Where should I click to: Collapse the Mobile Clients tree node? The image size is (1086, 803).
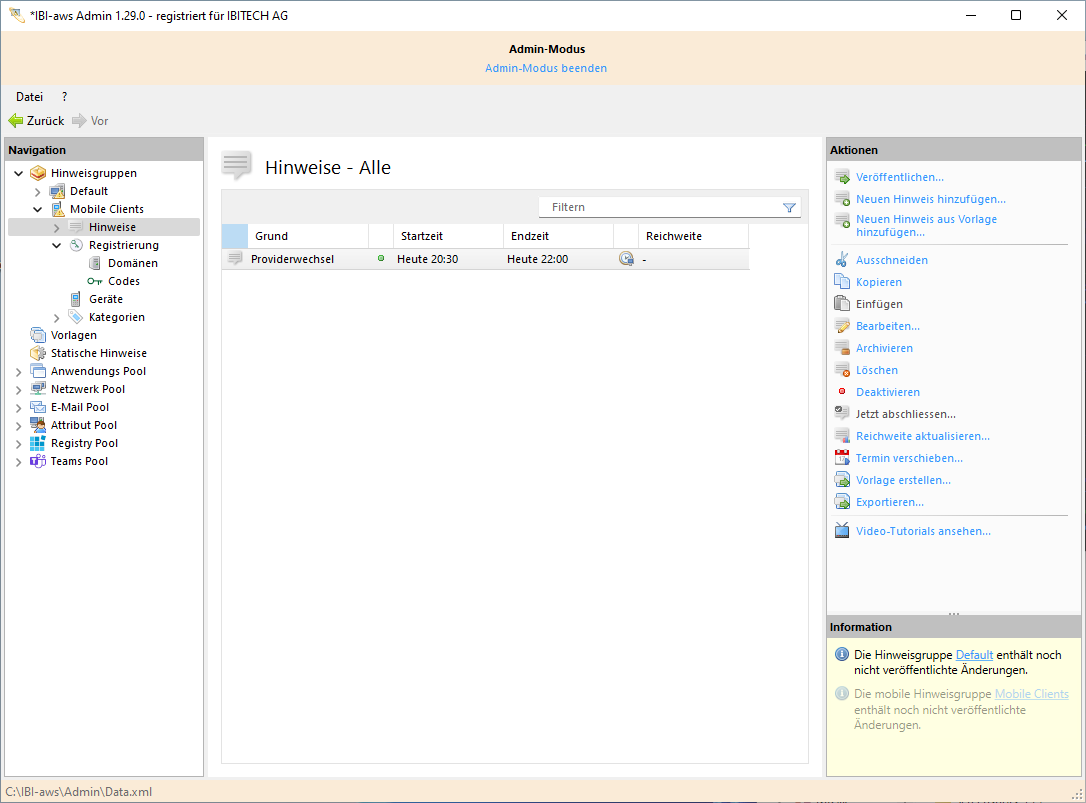point(38,210)
